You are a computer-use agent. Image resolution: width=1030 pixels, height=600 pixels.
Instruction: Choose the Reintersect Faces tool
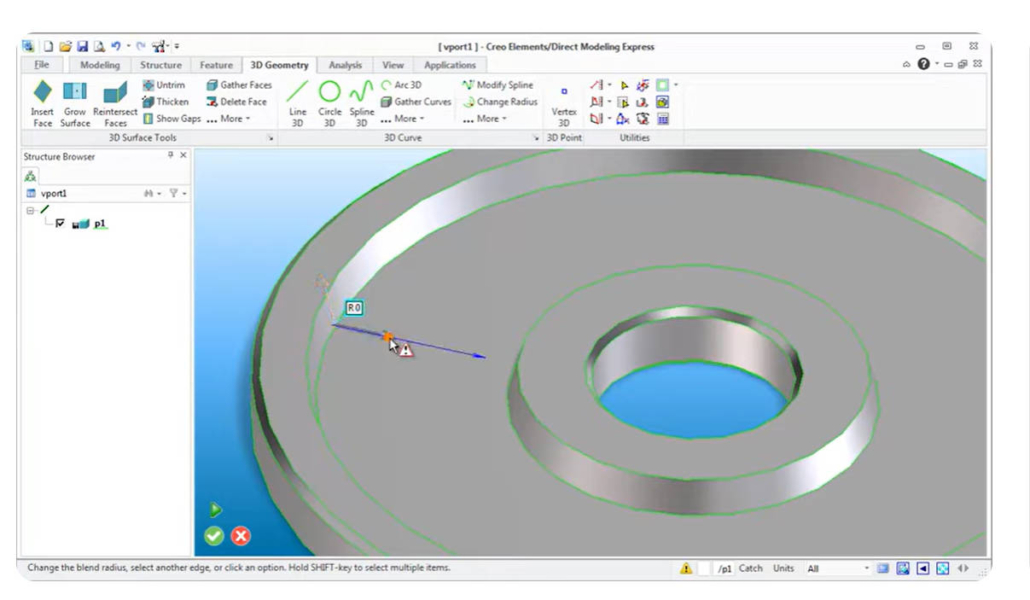pos(115,102)
